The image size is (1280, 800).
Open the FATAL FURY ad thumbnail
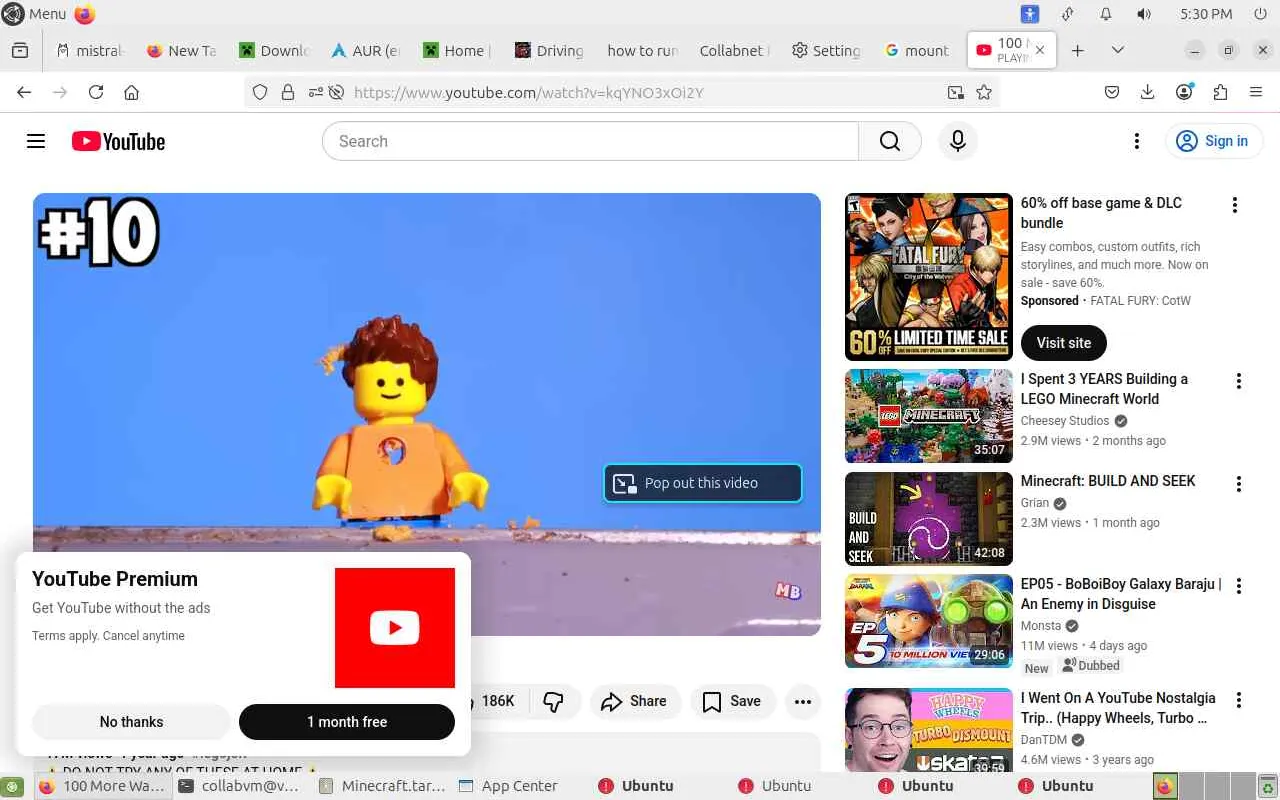929,276
